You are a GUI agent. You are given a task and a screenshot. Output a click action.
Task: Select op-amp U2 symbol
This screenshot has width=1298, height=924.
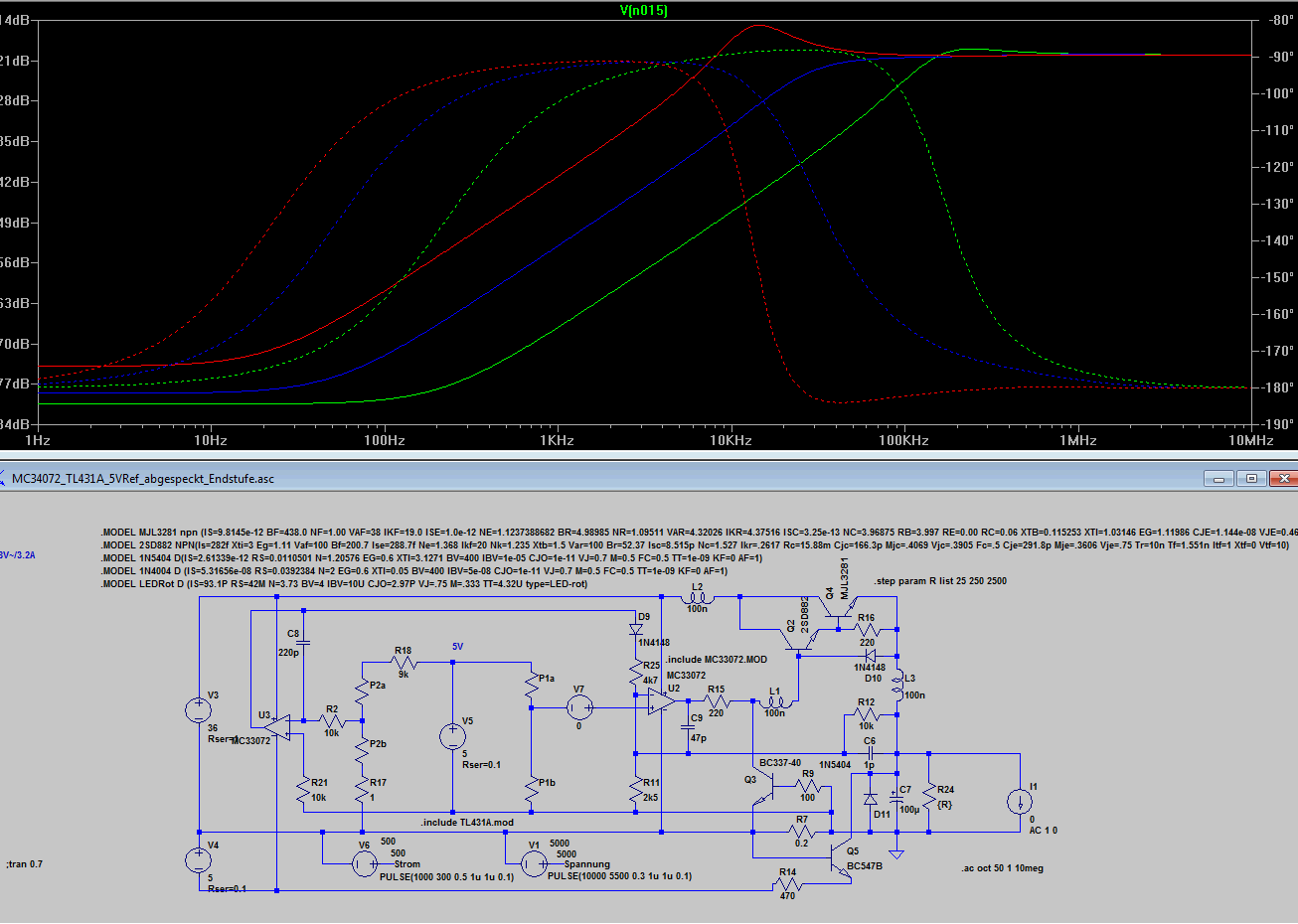coord(661,702)
